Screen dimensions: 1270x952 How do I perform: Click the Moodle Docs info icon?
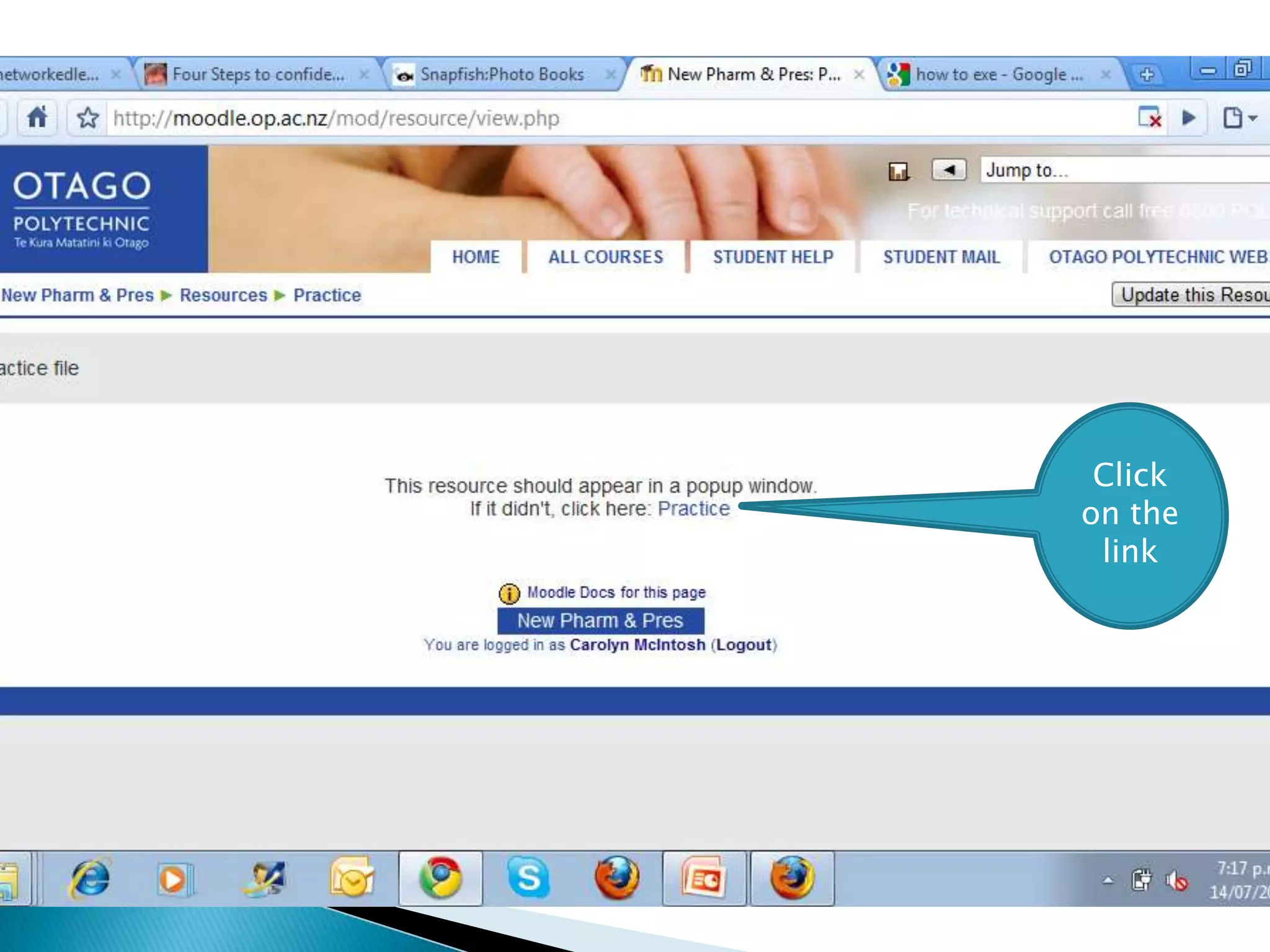509,593
